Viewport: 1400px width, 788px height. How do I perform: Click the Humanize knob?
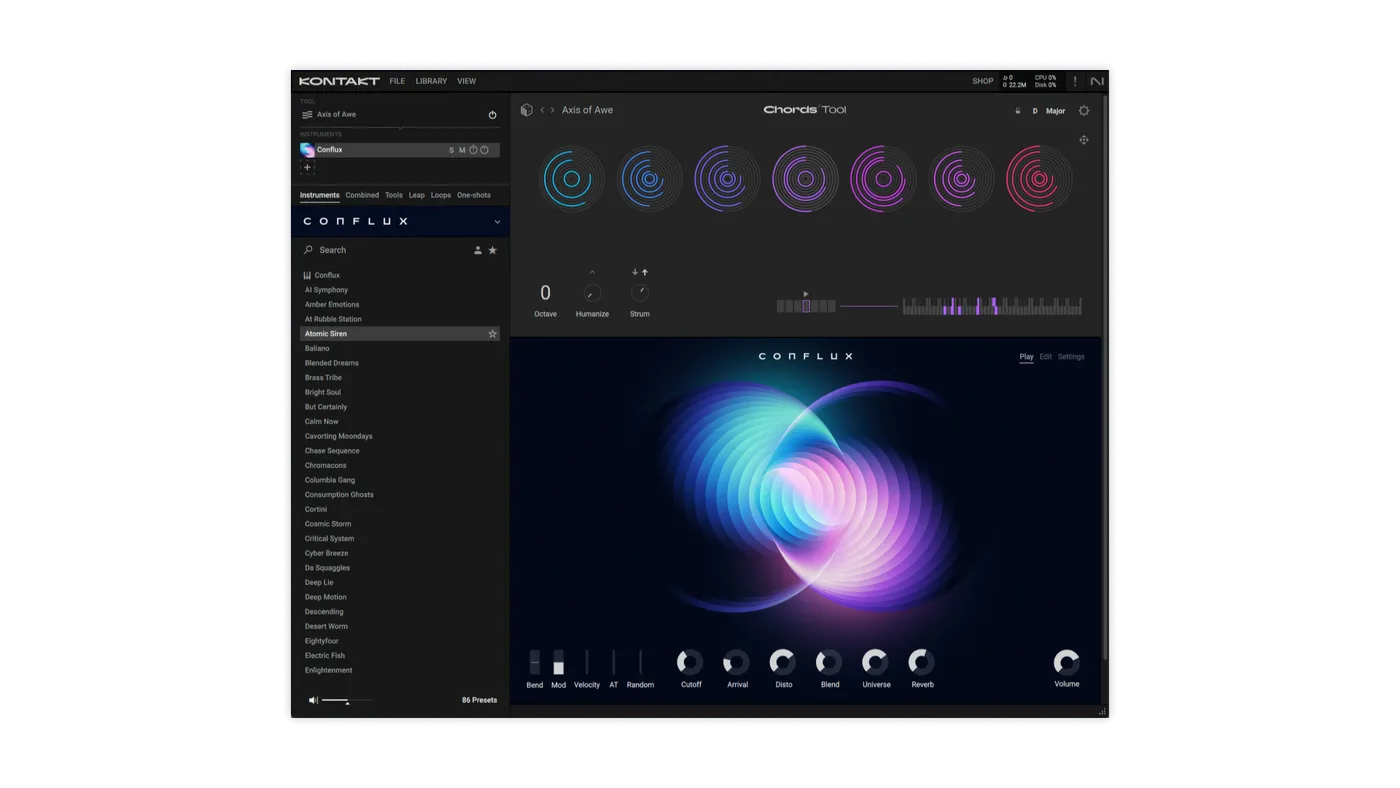(592, 293)
